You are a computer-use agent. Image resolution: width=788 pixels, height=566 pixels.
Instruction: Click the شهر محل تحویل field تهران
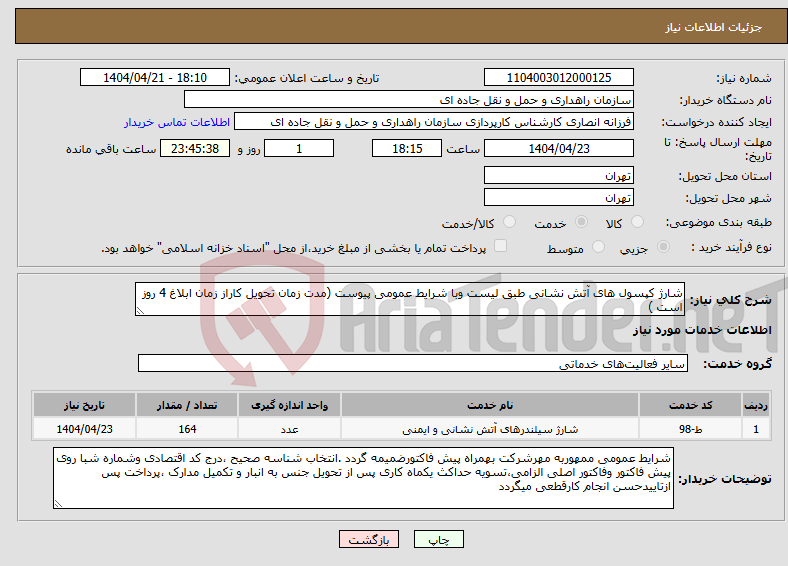pos(558,198)
